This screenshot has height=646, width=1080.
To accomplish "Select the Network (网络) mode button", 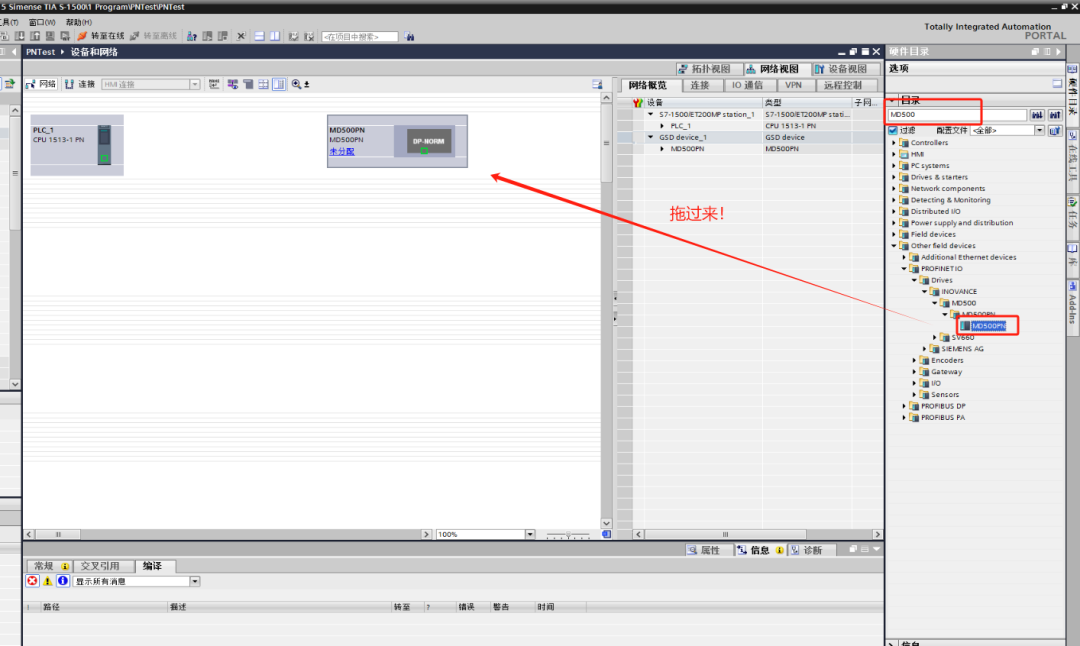I will 41,84.
